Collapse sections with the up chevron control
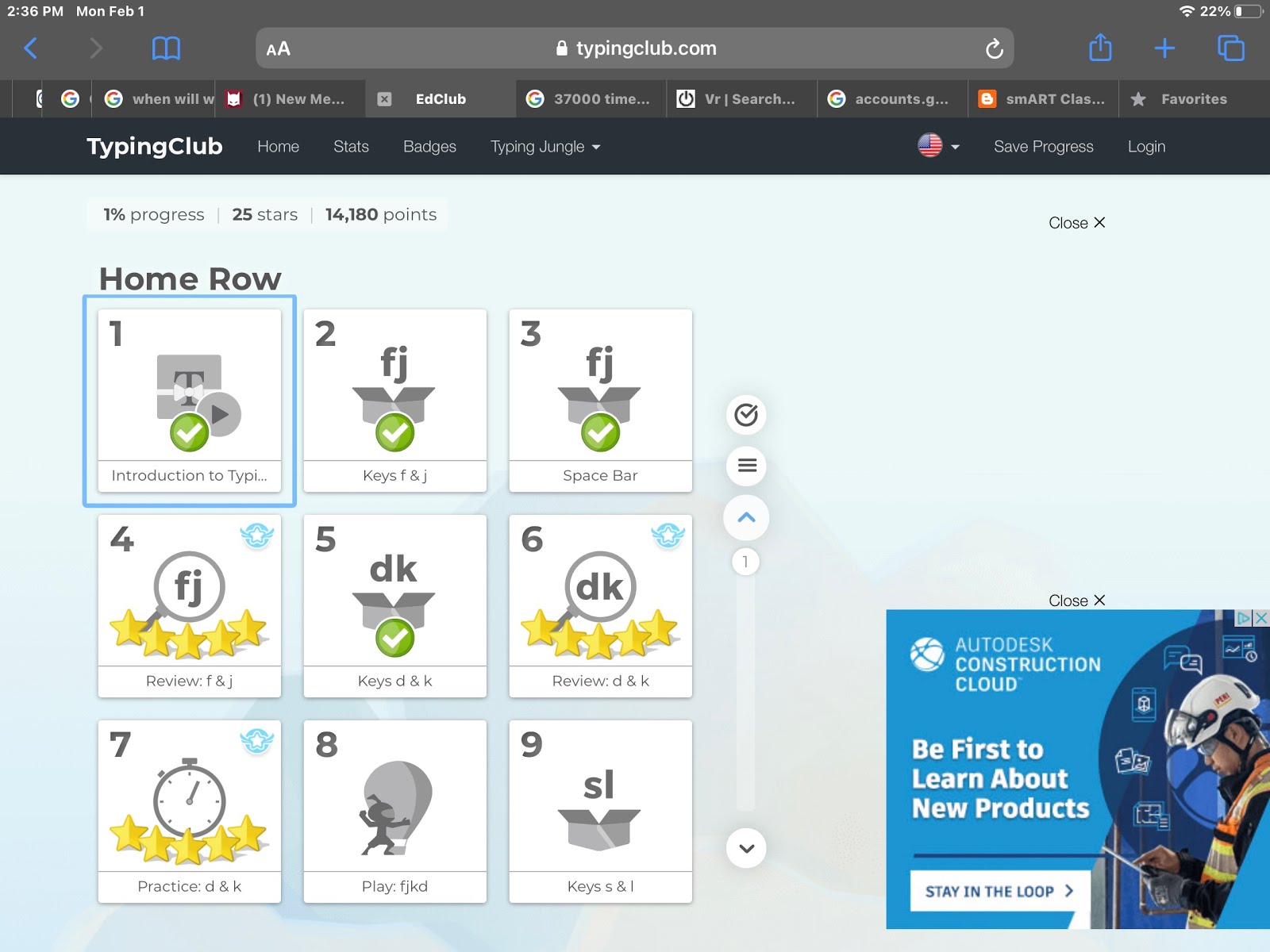Image resolution: width=1270 pixels, height=952 pixels. pyautogui.click(x=745, y=517)
